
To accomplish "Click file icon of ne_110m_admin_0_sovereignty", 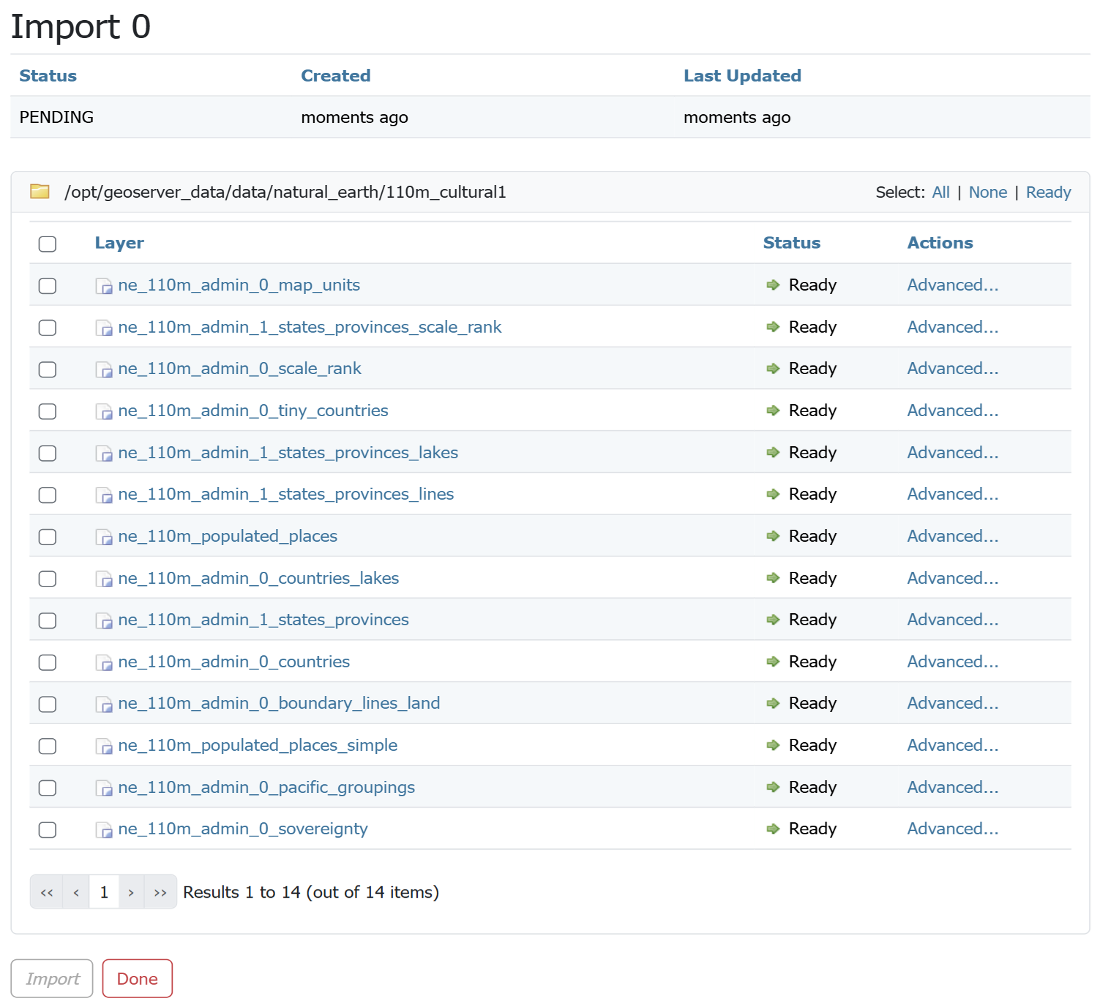I will 104,829.
